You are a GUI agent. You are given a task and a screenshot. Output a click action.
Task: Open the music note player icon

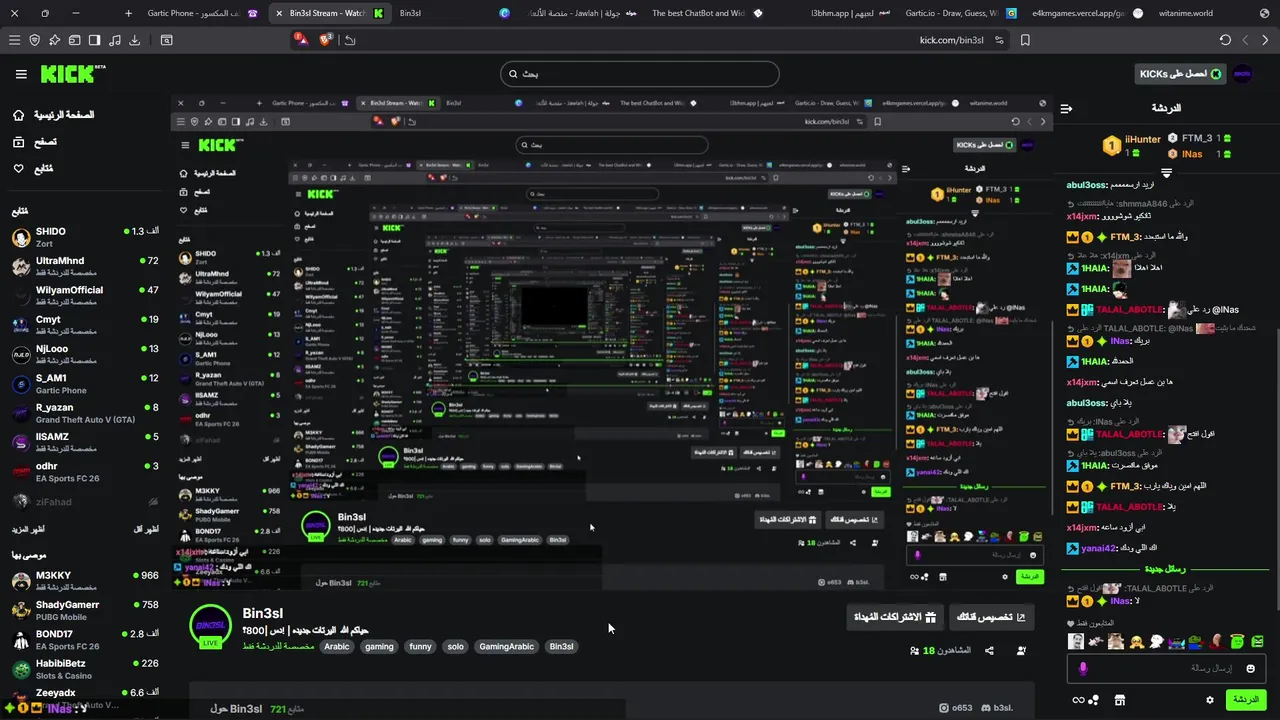(114, 40)
